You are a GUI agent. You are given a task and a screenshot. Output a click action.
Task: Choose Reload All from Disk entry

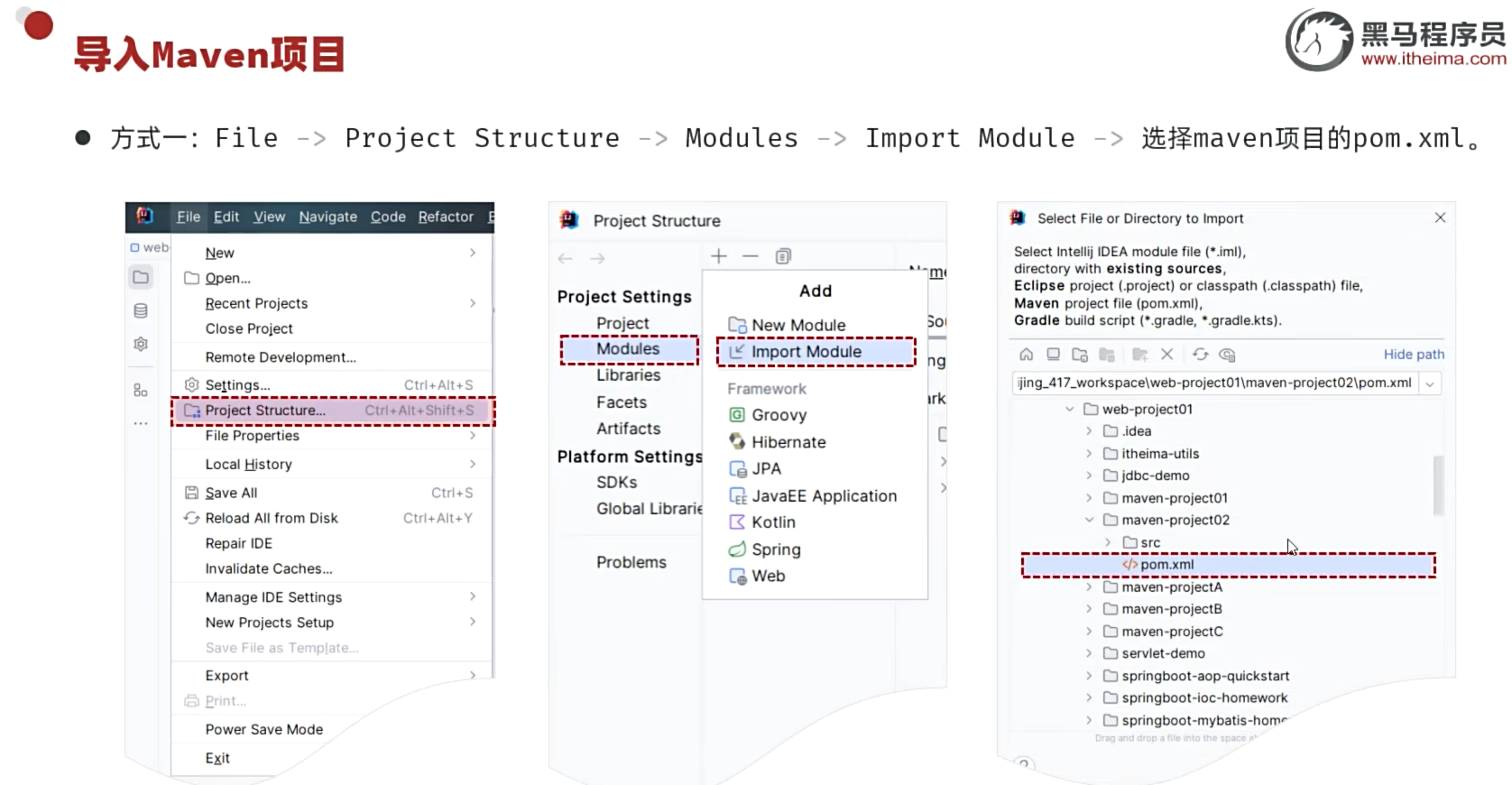332,518
